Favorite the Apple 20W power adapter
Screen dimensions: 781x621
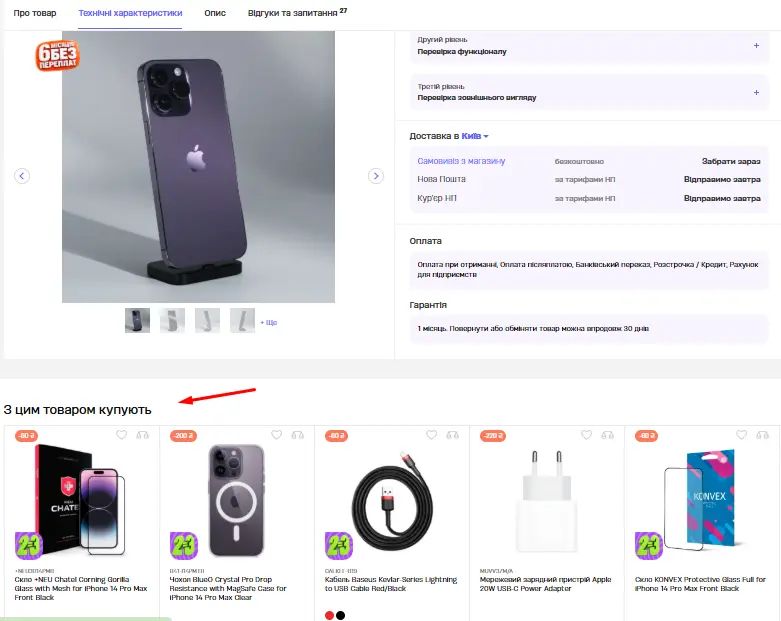586,435
